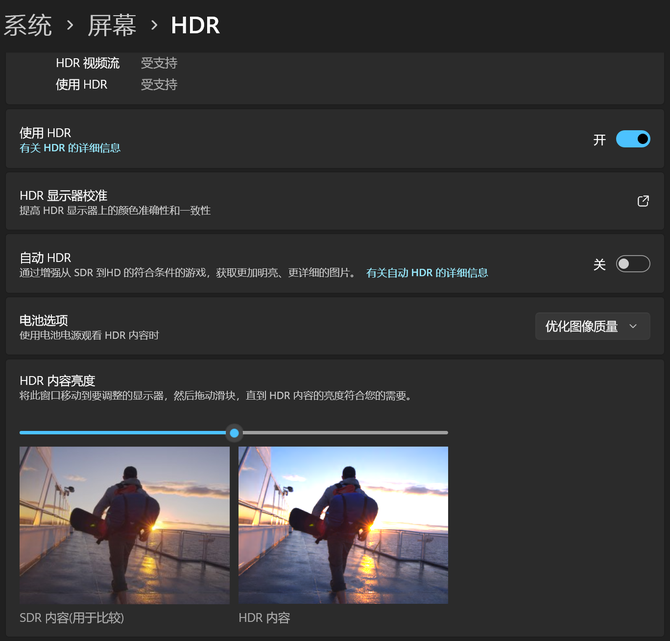Image resolution: width=670 pixels, height=641 pixels.
Task: Click the HDR breadcrumb title
Action: pos(195,25)
